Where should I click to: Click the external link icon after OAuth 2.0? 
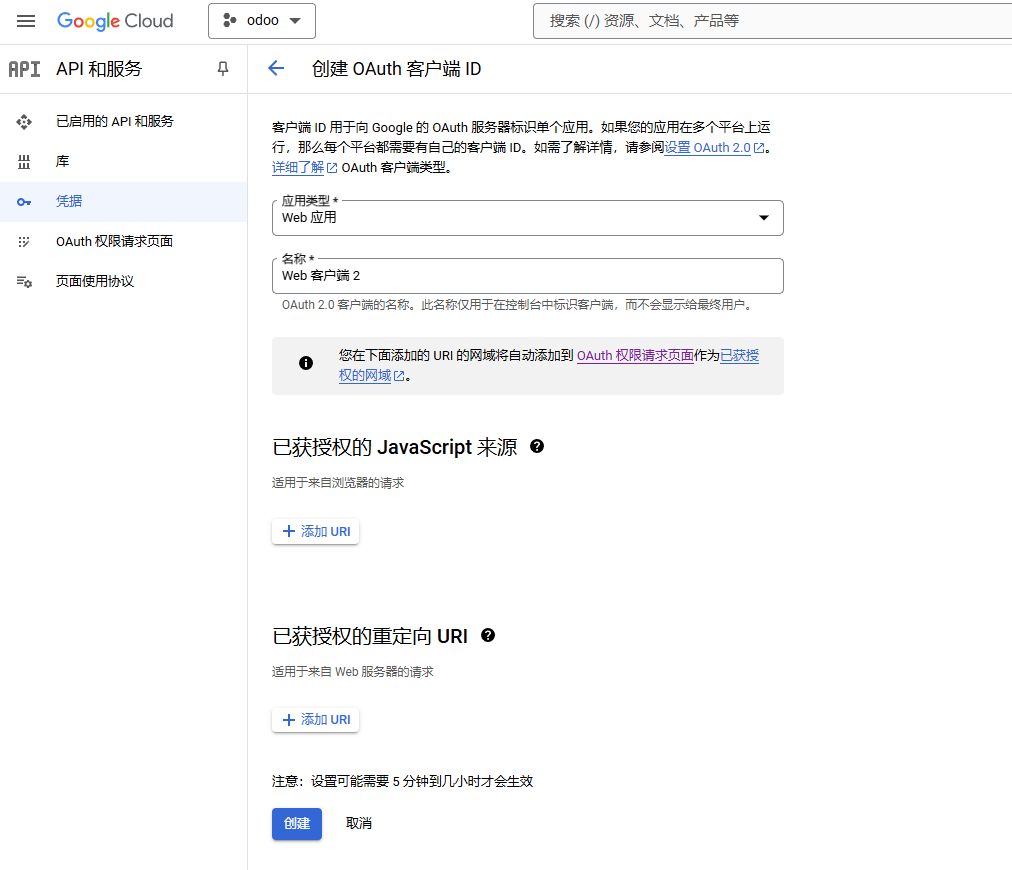pyautogui.click(x=759, y=148)
